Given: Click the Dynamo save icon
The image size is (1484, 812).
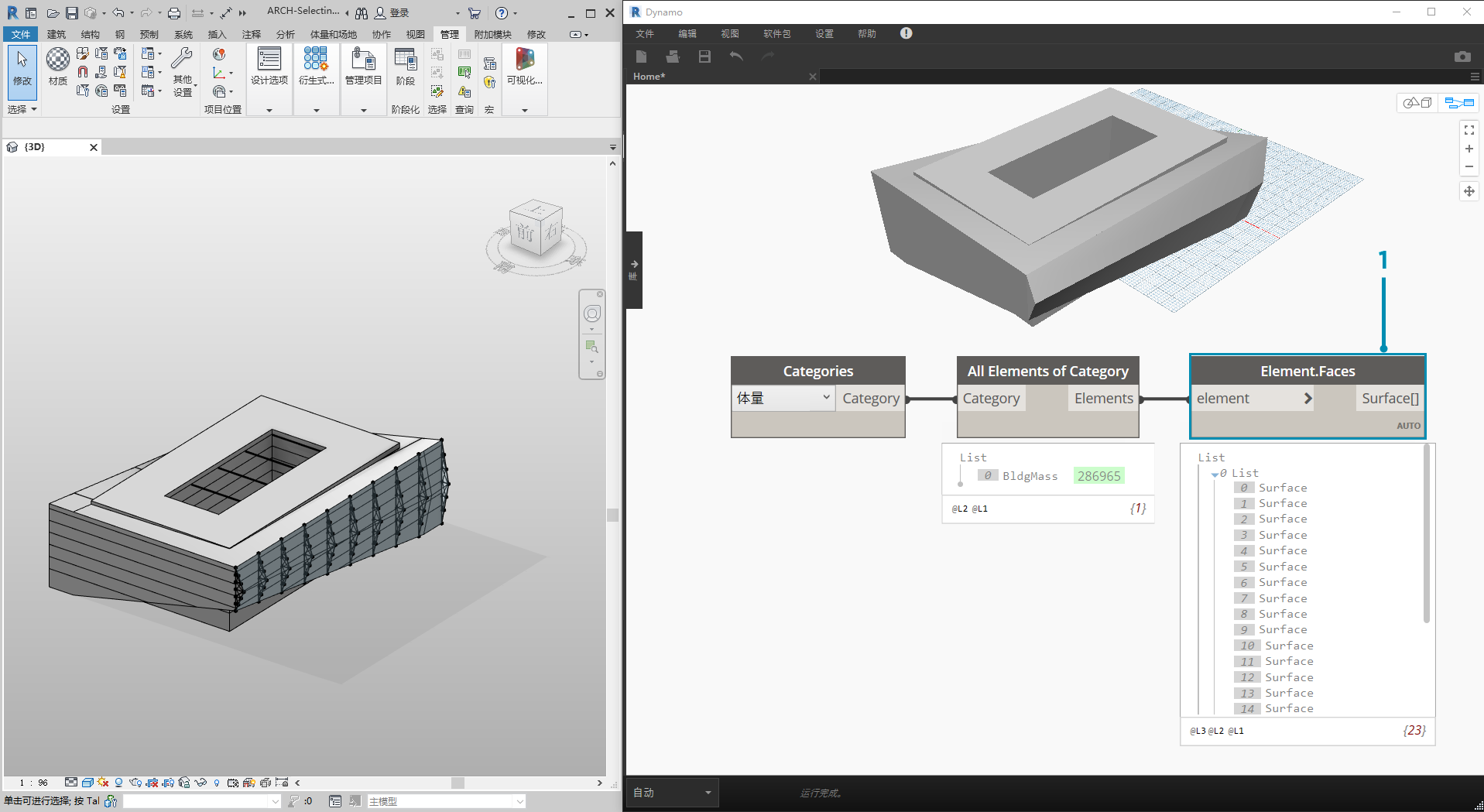Looking at the screenshot, I should pos(704,57).
